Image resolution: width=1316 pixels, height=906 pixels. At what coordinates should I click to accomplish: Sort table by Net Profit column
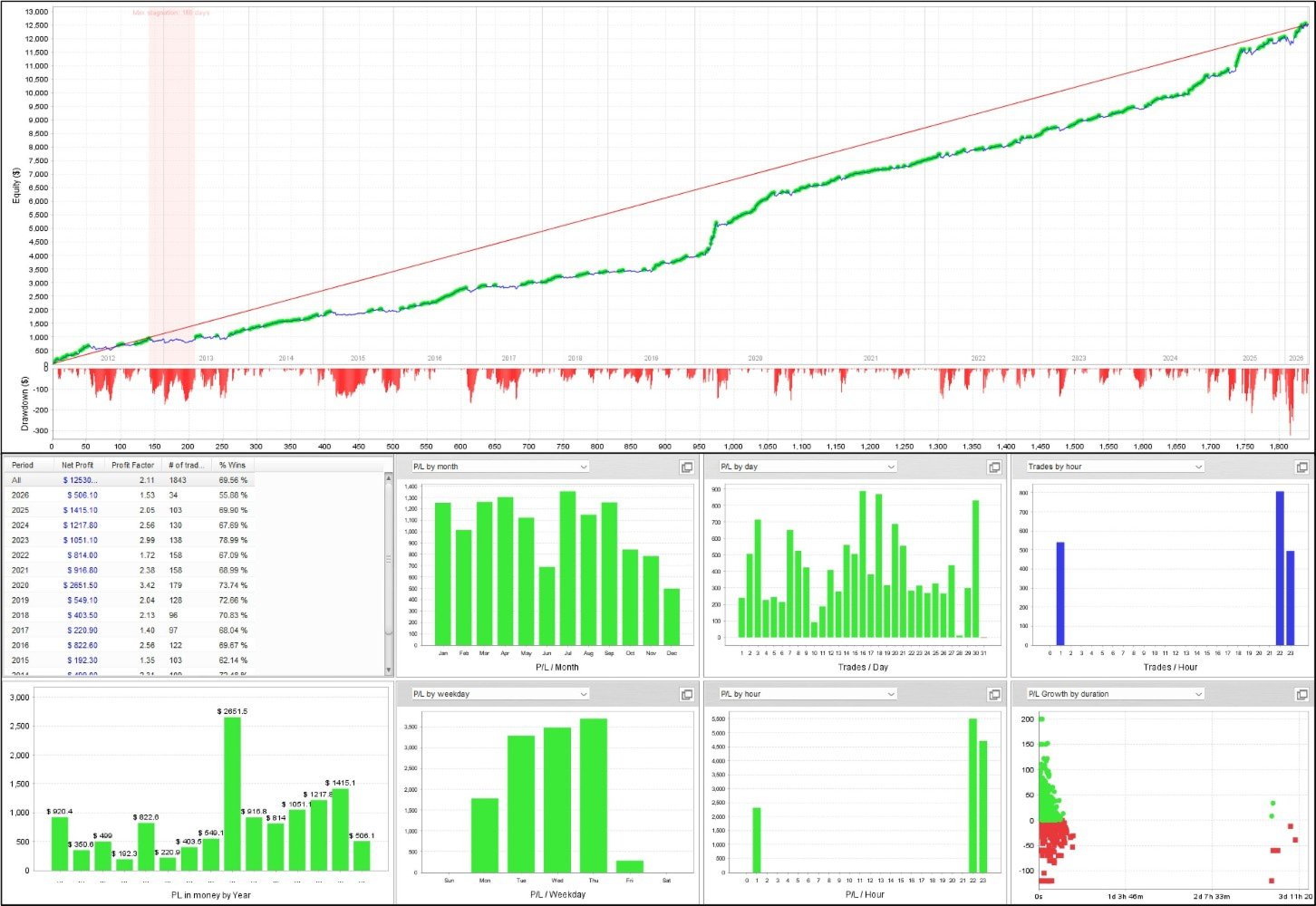tap(78, 465)
